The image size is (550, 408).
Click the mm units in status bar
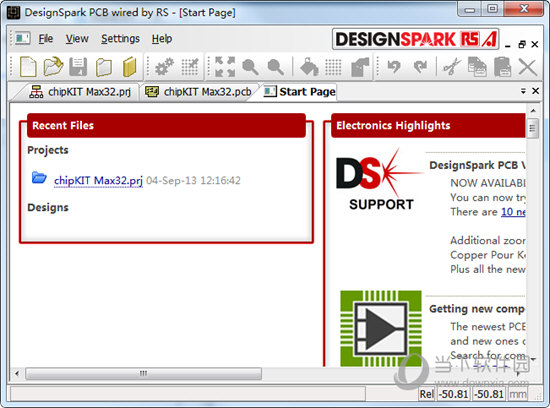pos(518,394)
